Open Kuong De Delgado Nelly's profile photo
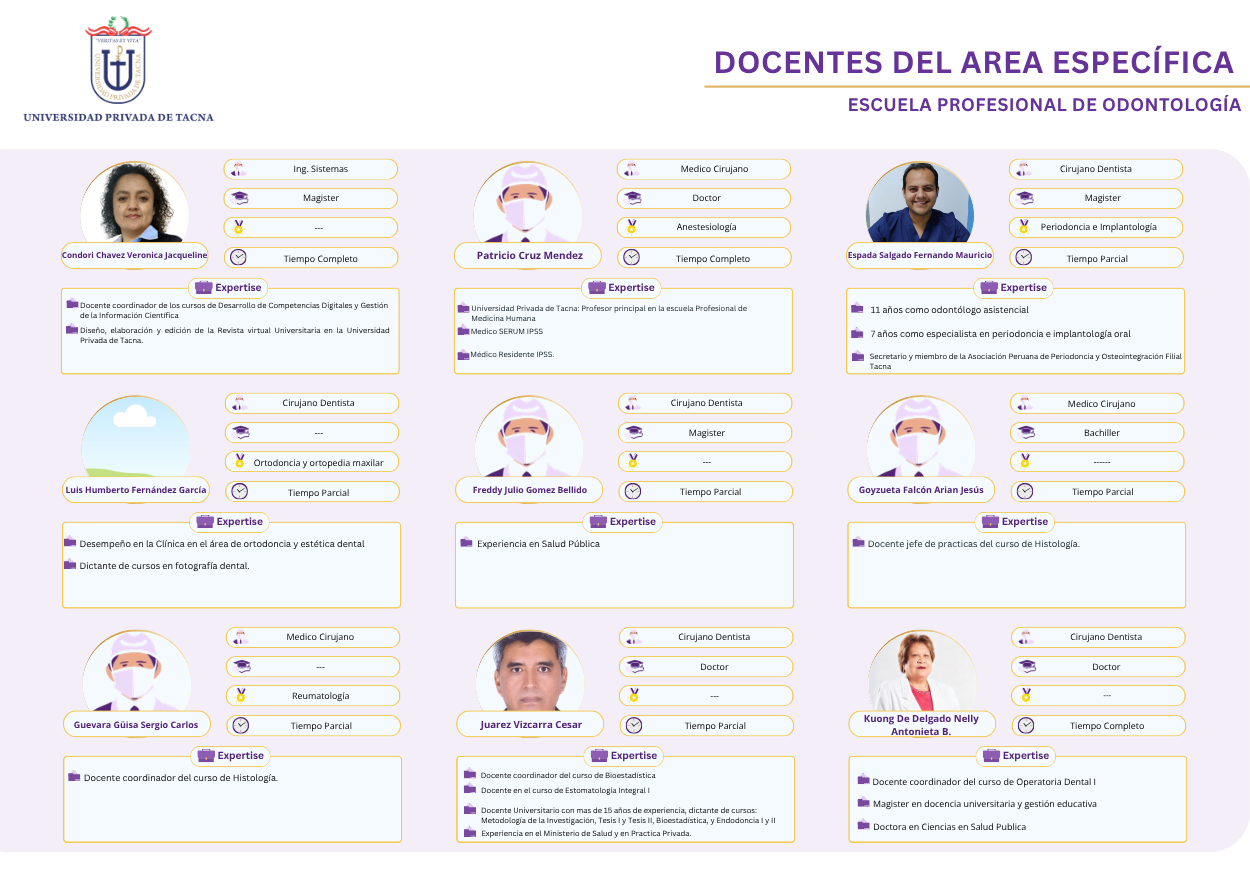The image size is (1250, 884). [x=921, y=672]
